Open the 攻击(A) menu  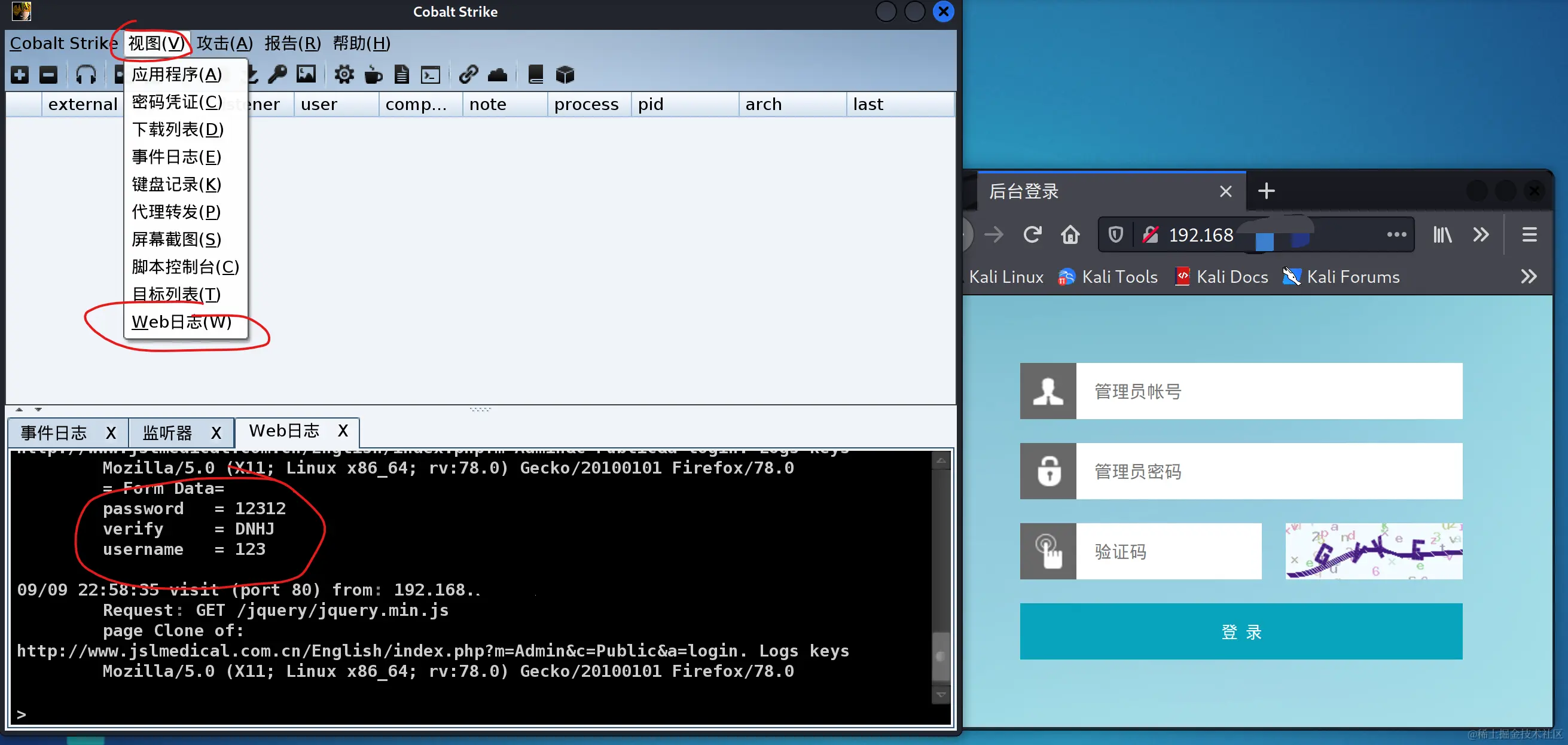click(x=225, y=43)
